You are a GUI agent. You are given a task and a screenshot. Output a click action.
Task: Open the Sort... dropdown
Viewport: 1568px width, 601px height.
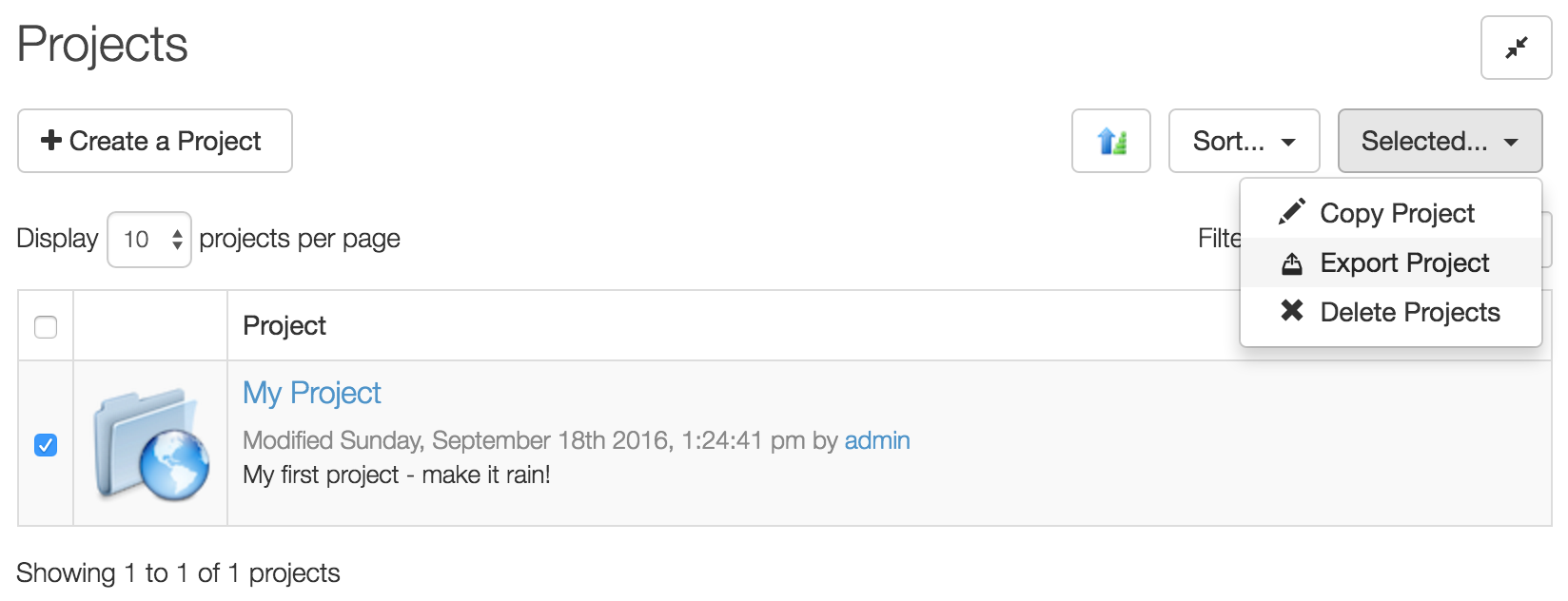1244,141
